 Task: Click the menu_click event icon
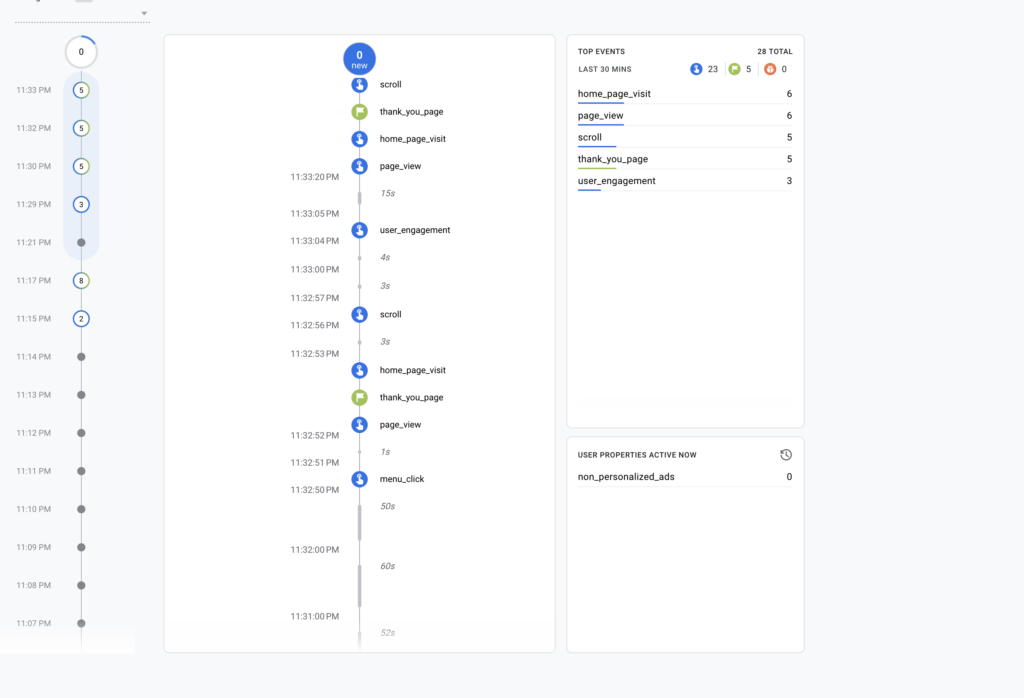[x=359, y=479]
